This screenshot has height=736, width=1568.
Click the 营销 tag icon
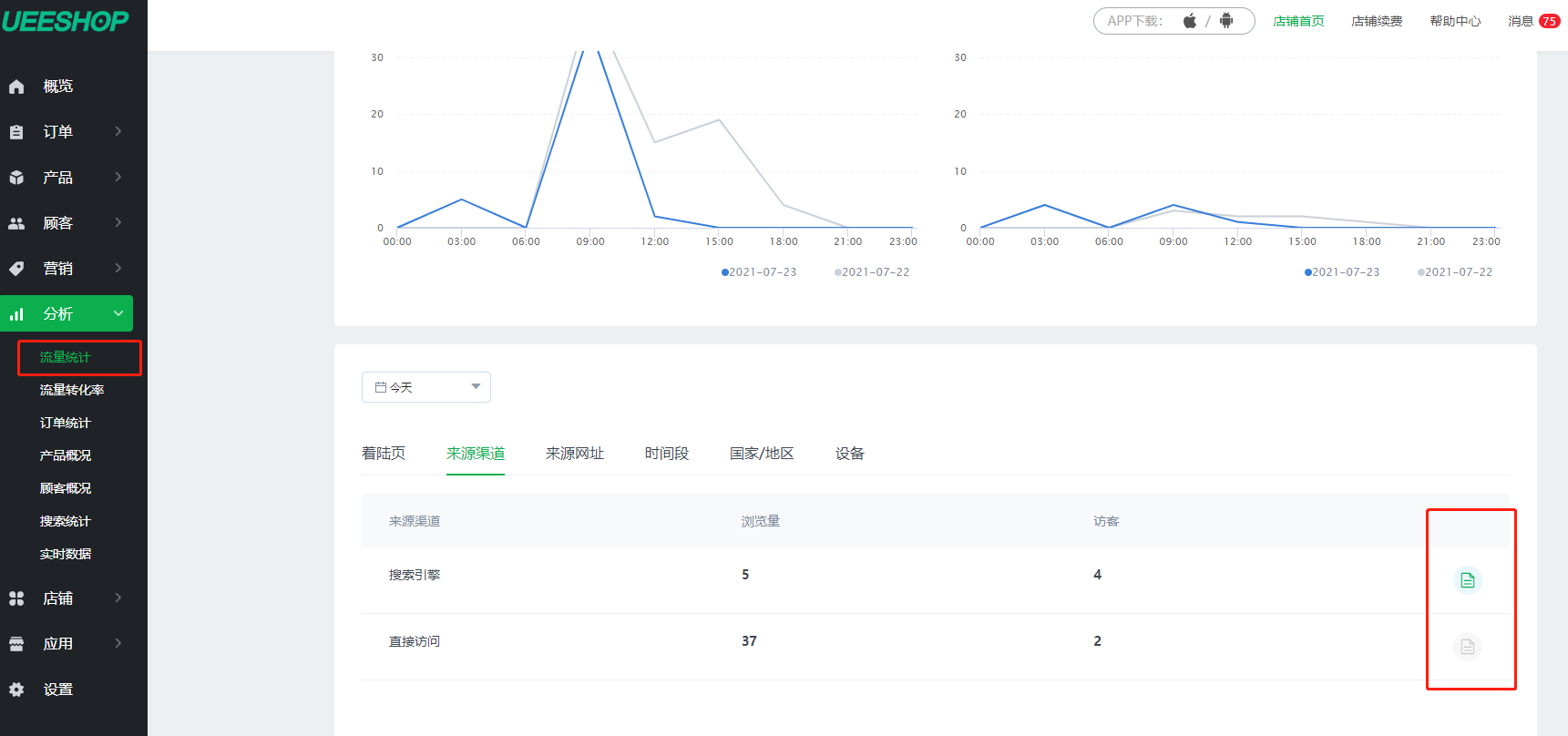[x=16, y=269]
